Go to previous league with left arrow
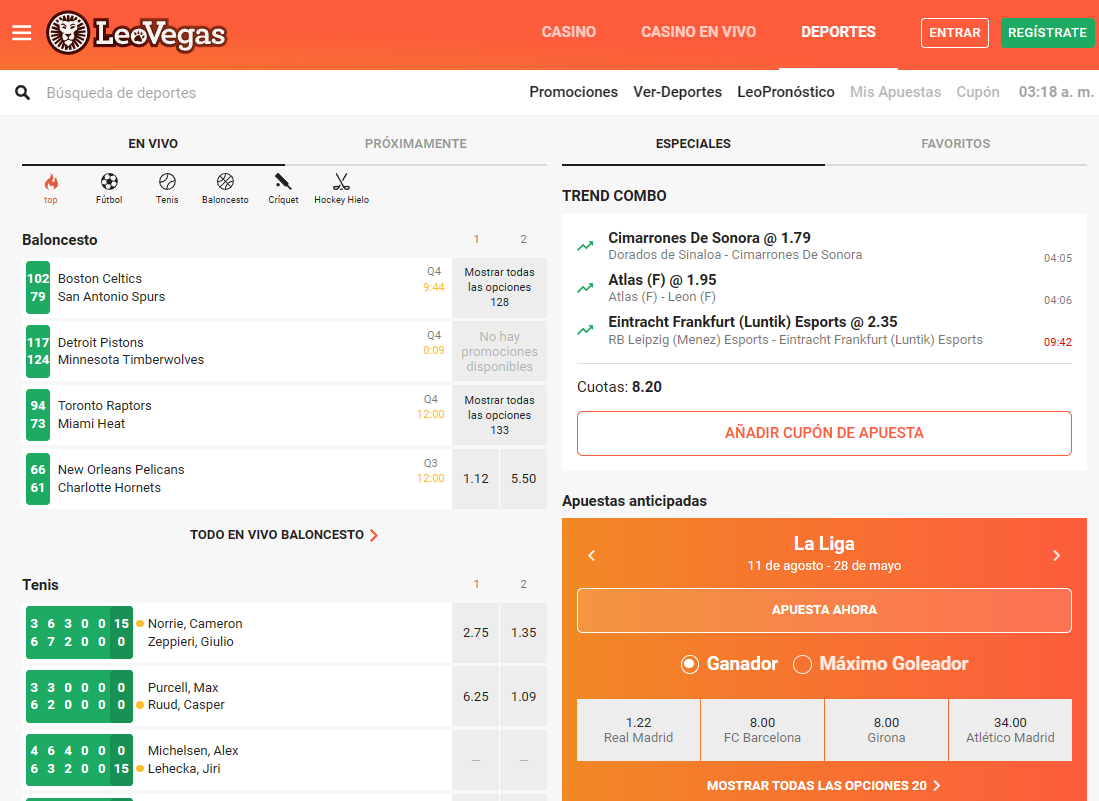The height and width of the screenshot is (801, 1099). click(x=592, y=556)
